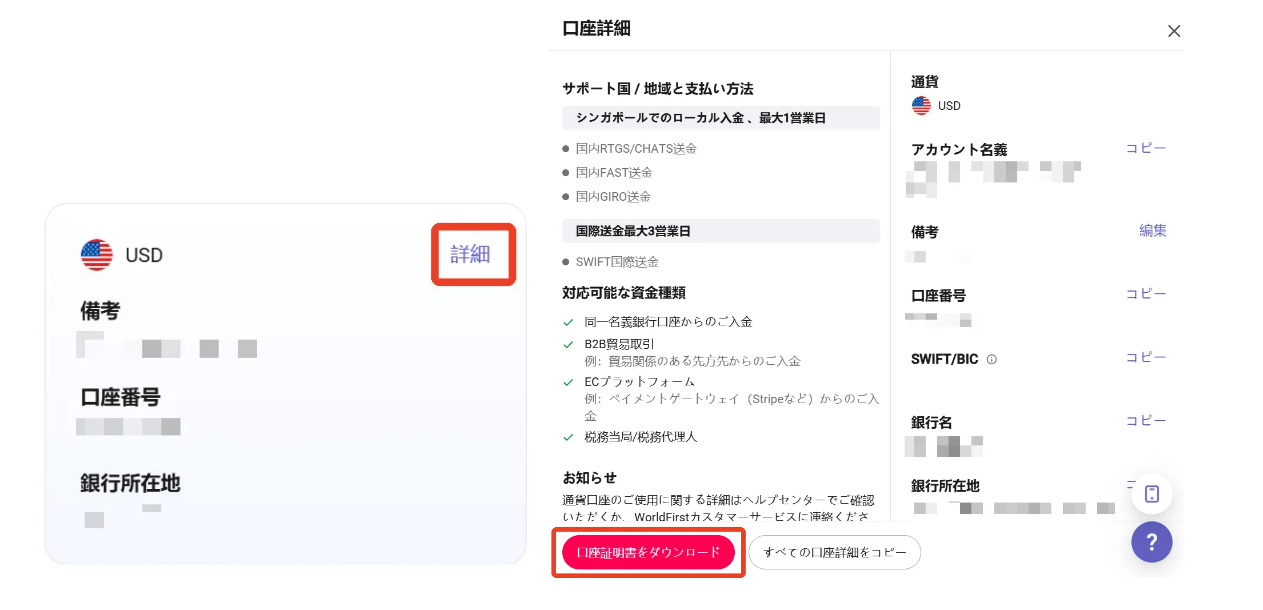Screen dimensions: 1263x610
Task: Copy the SWIFT/BIC code
Action: pos(1146,357)
